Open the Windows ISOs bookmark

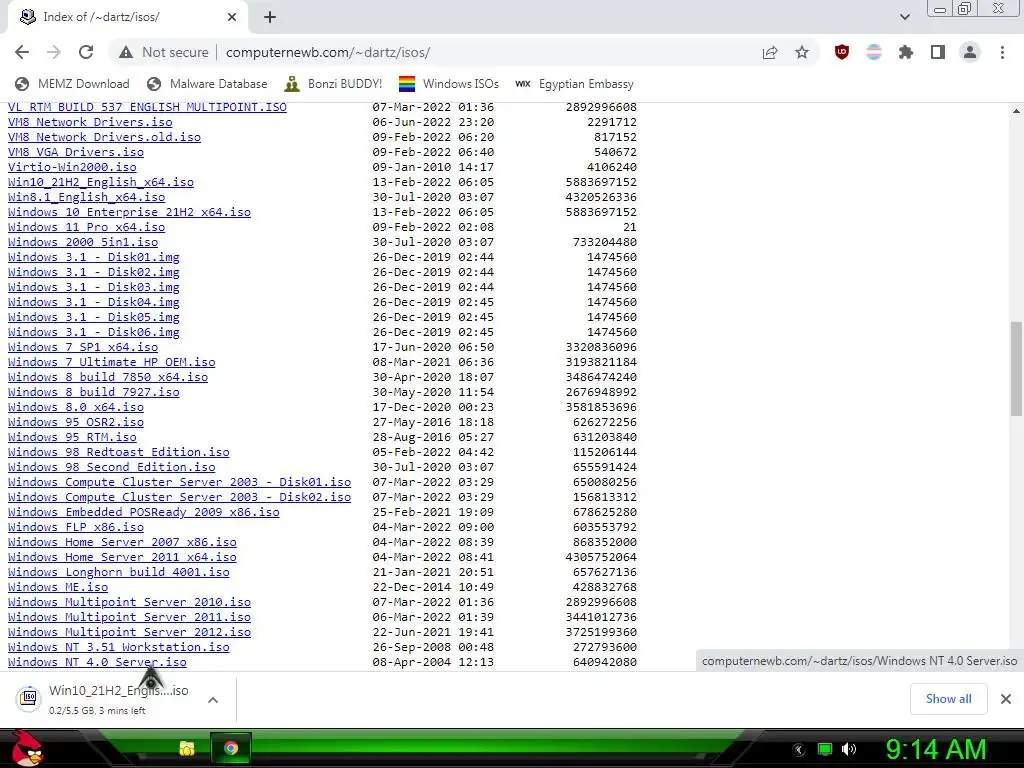click(449, 84)
